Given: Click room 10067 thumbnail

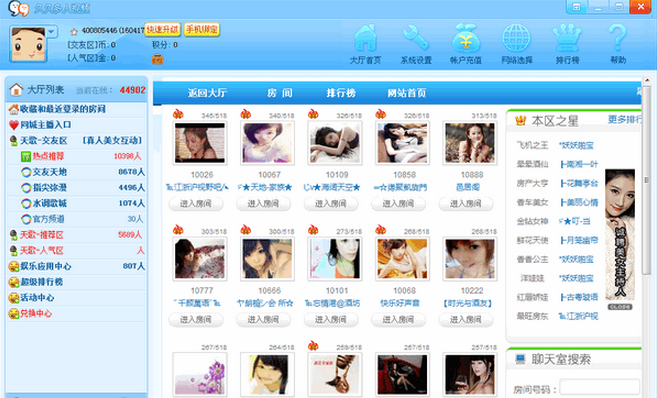Looking at the screenshot, I should click(x=267, y=143).
